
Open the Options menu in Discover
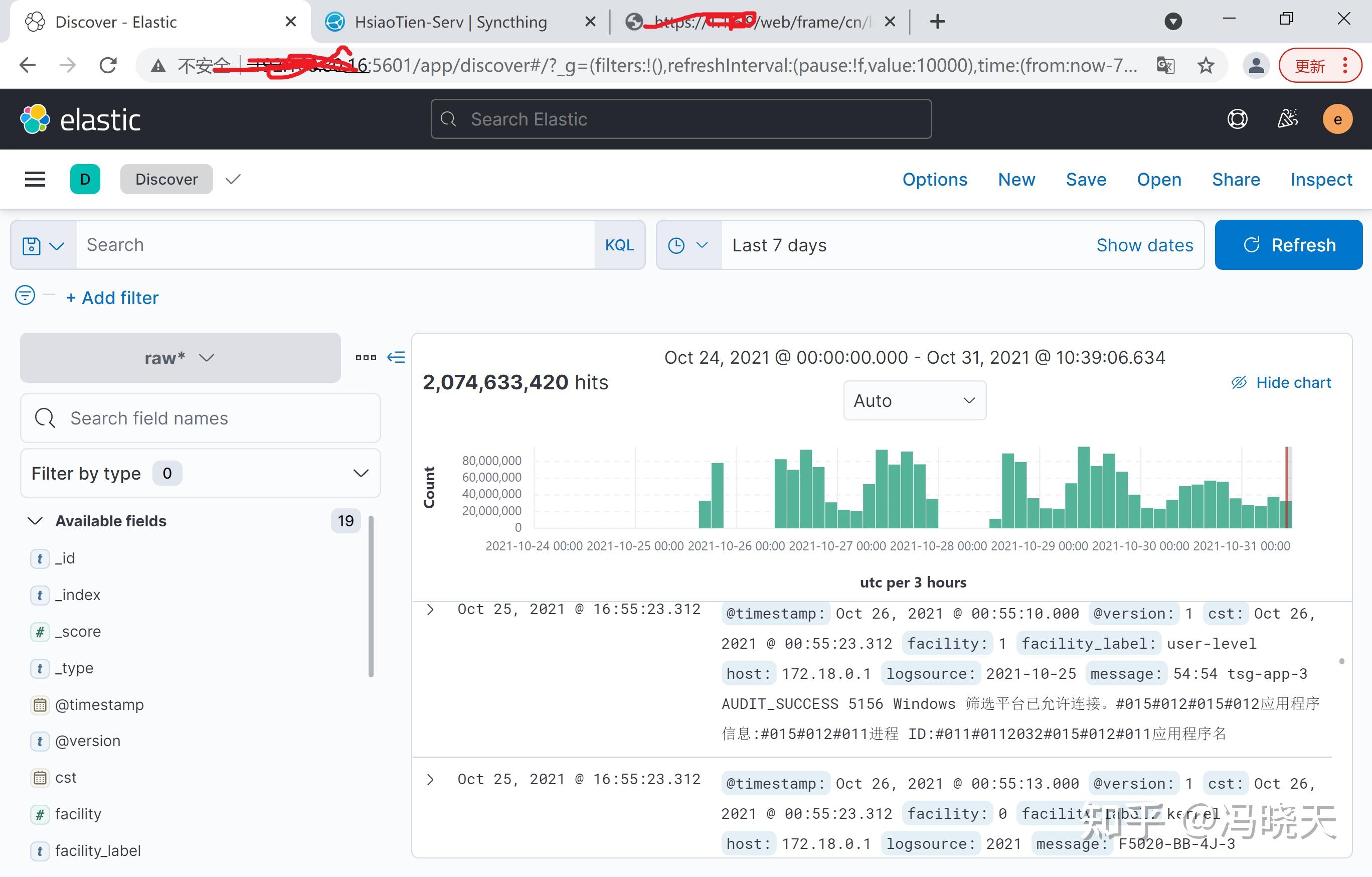[x=935, y=179]
